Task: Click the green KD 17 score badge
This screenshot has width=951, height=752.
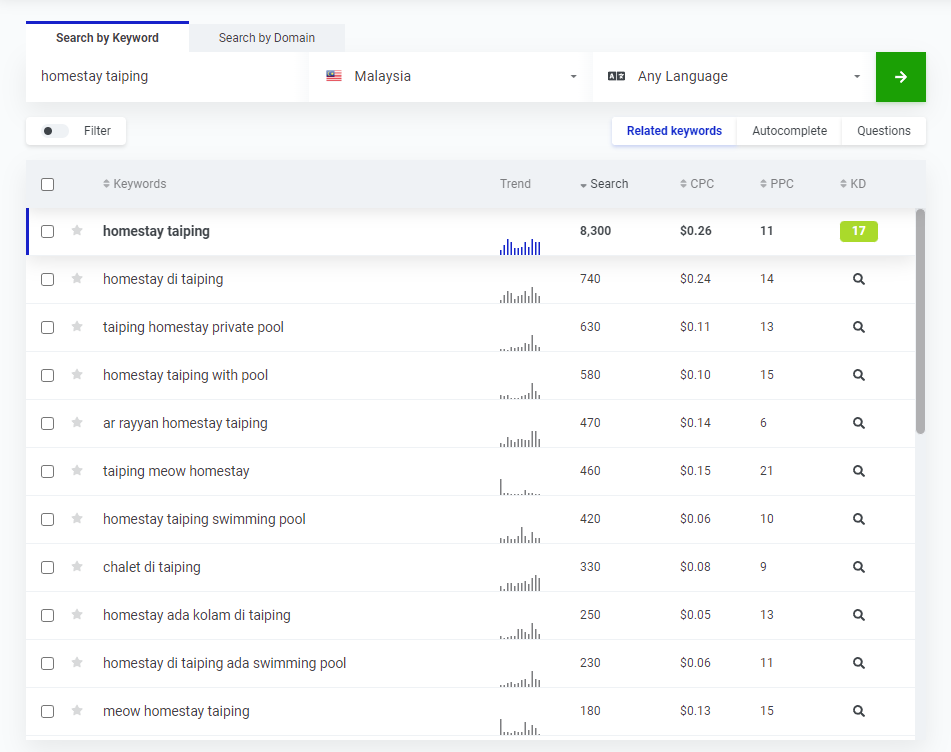Action: 858,231
